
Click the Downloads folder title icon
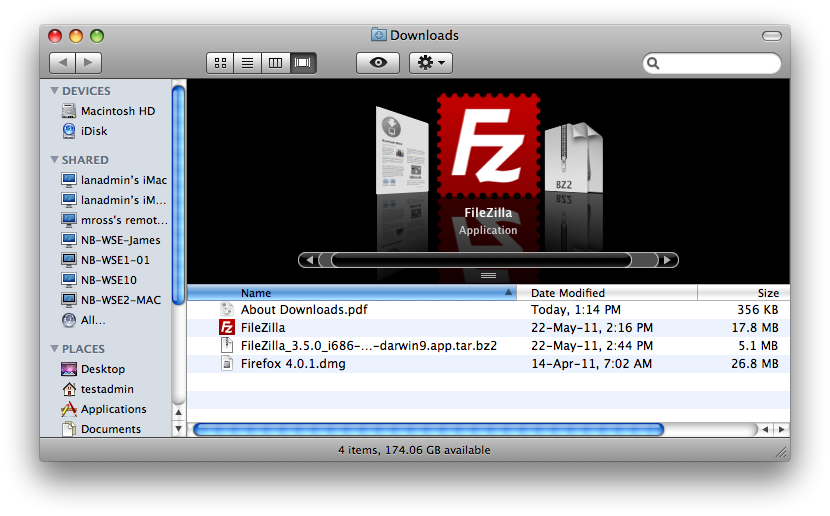click(378, 35)
